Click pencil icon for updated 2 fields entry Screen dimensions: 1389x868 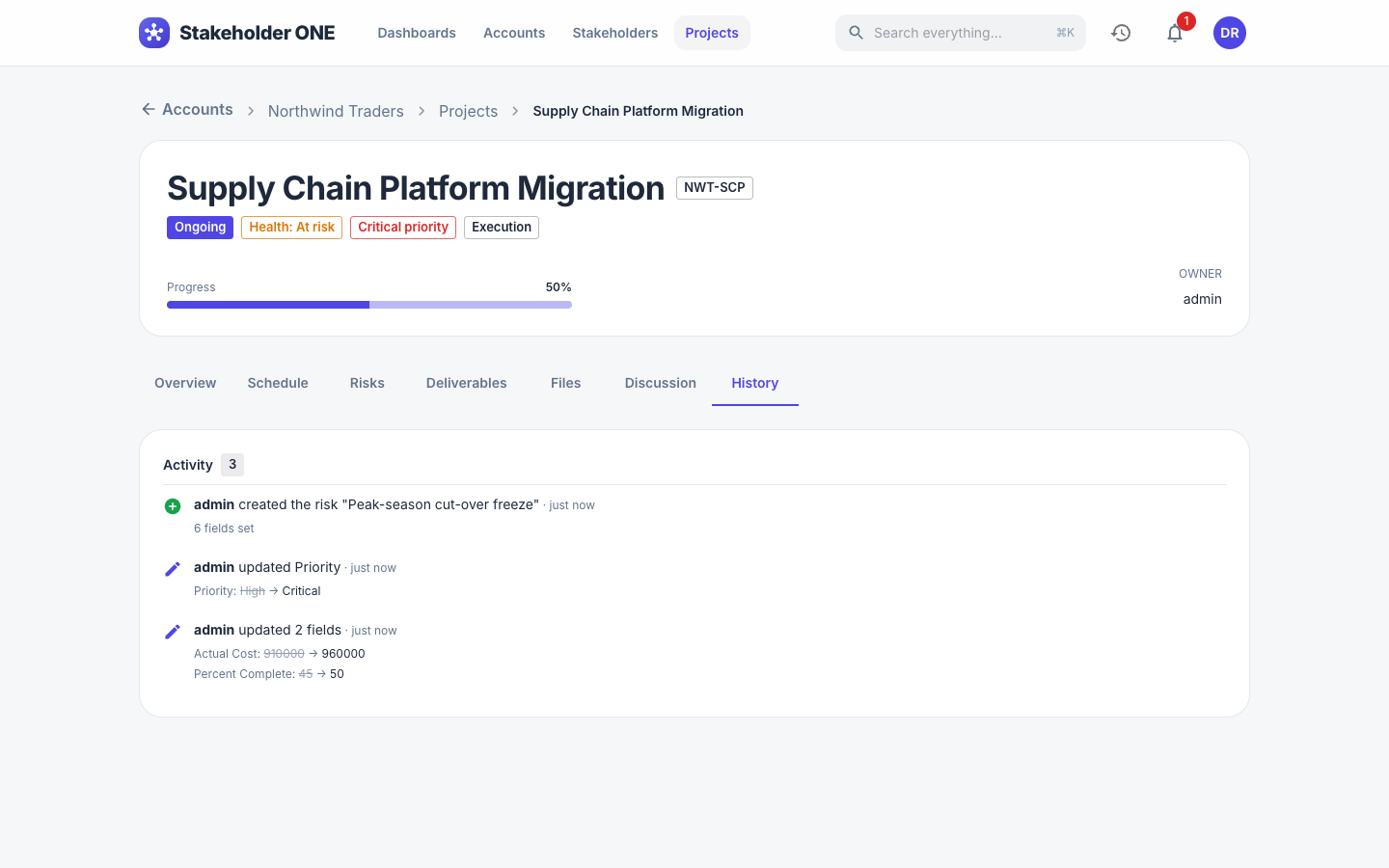pyautogui.click(x=173, y=632)
